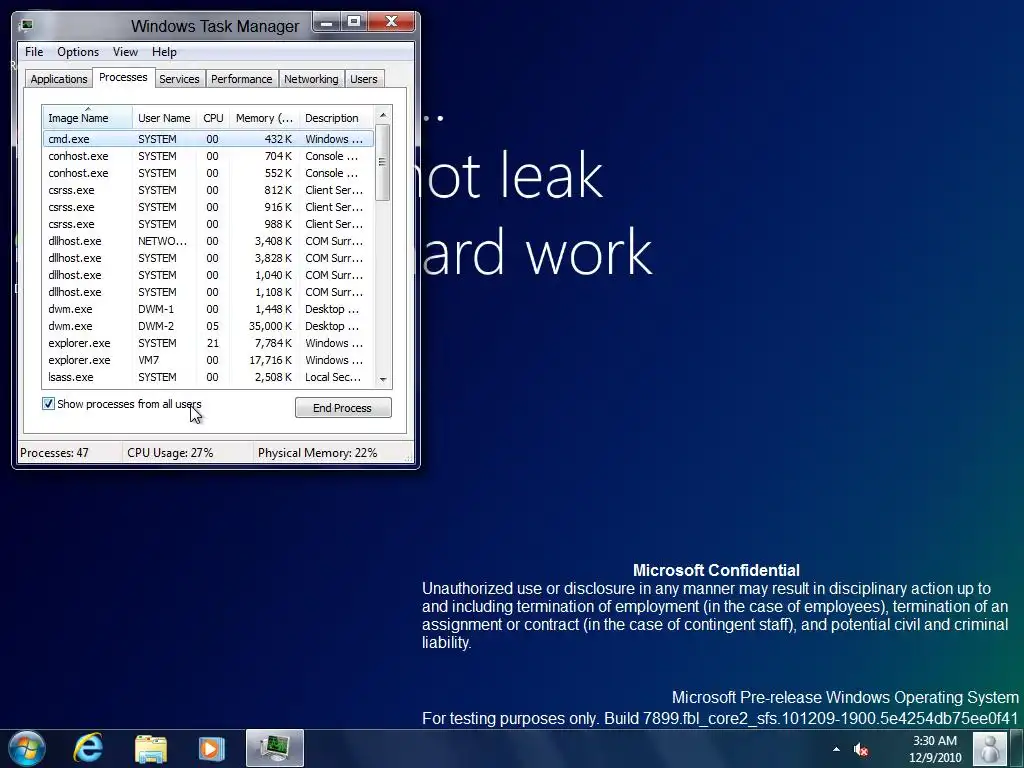The image size is (1024, 768).
Task: Select the lsass.exe process row
Action: [x=208, y=377]
